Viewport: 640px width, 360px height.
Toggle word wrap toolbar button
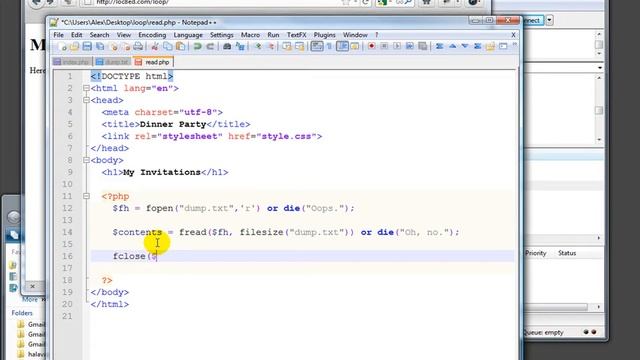[x=317, y=47]
